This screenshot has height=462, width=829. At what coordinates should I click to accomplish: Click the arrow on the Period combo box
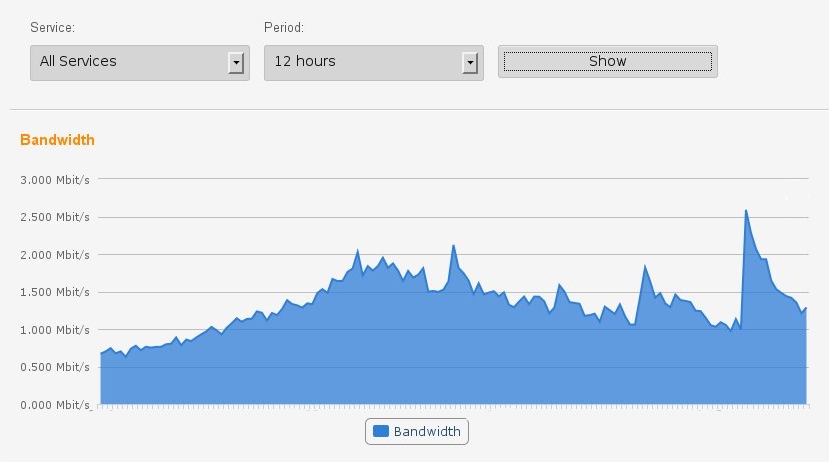[x=470, y=63]
